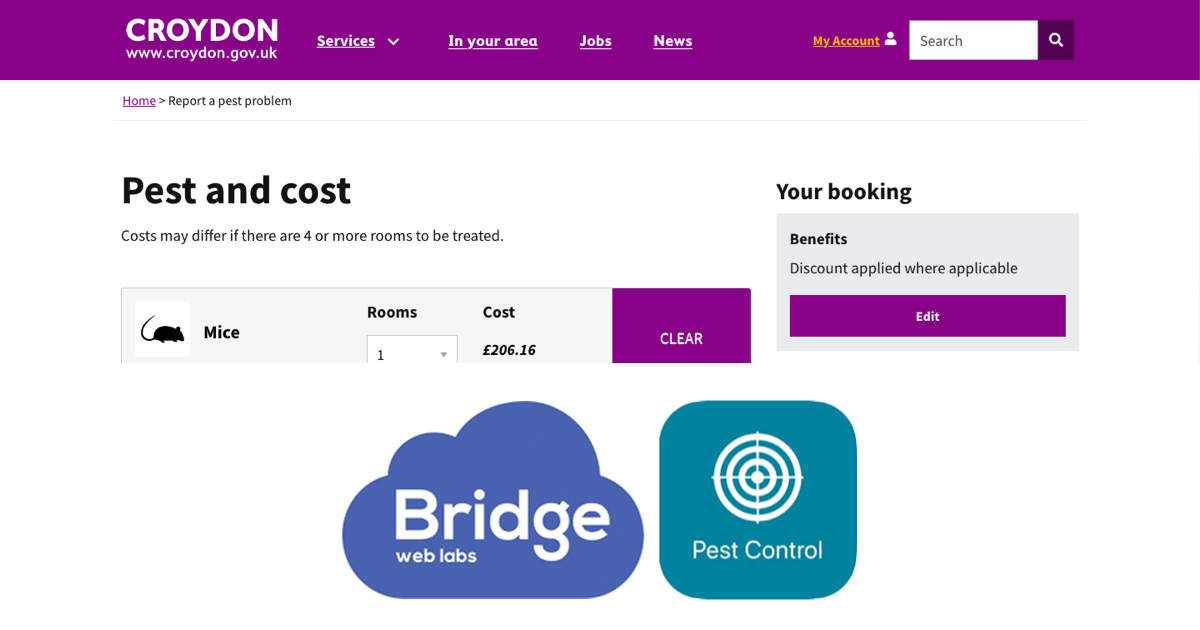The width and height of the screenshot is (1200, 630).
Task: Open the Rooms number dropdown
Action: pyautogui.click(x=411, y=353)
